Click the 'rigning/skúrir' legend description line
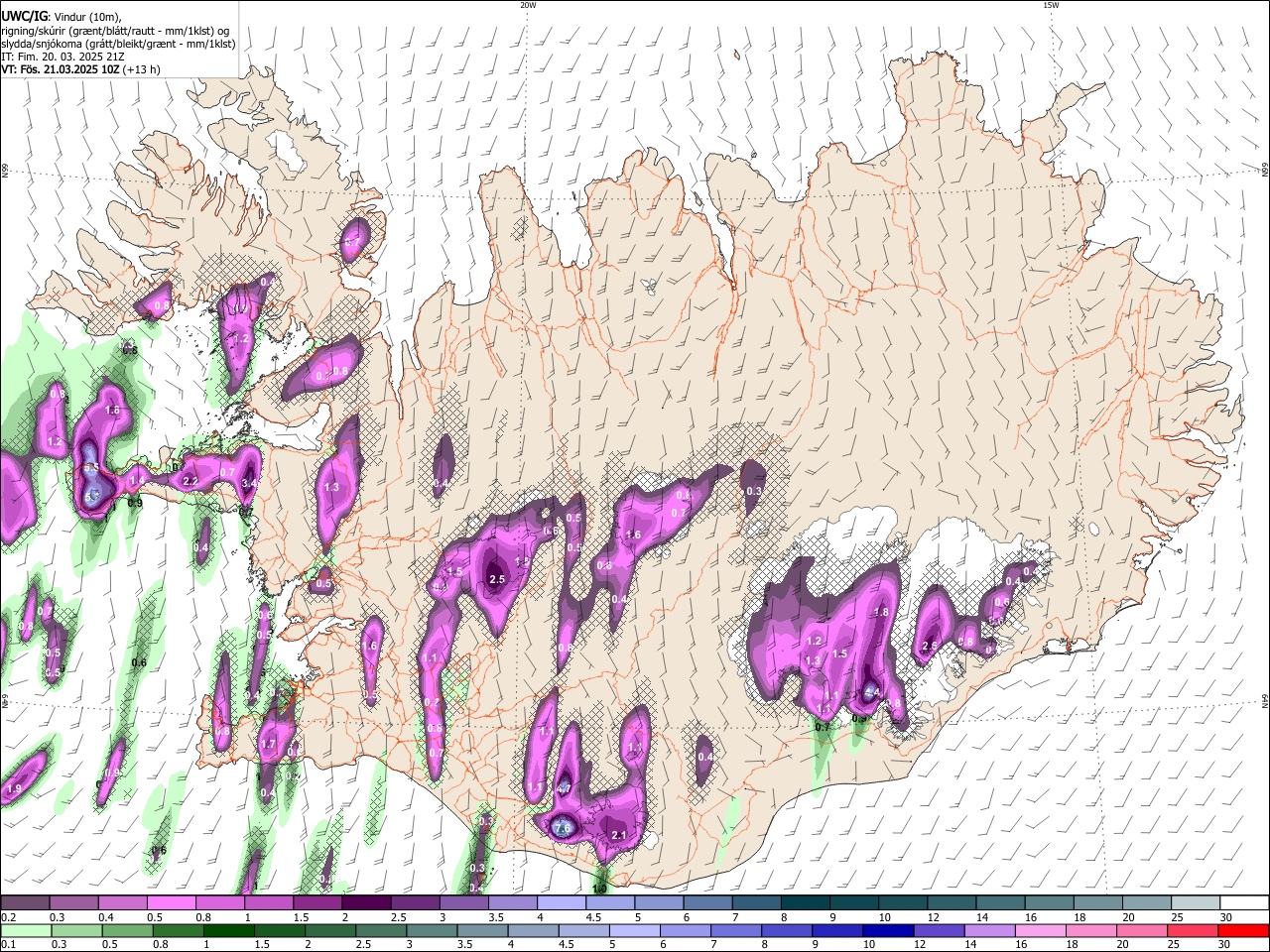Viewport: 1270px width, 952px height. tap(114, 30)
